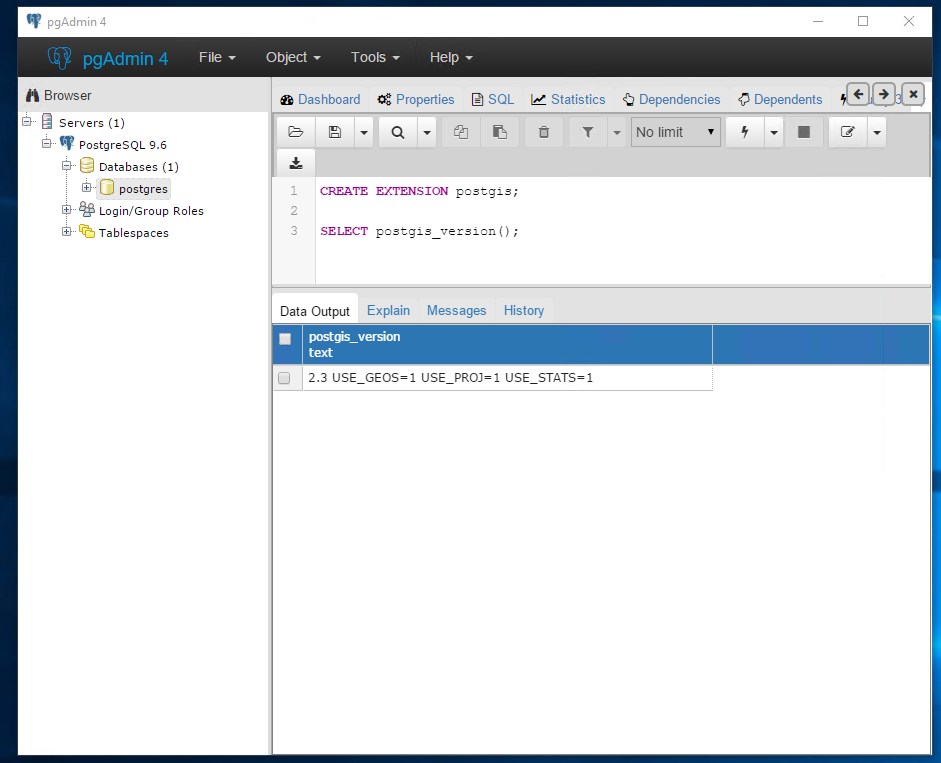
Task: Click the Clear/Edit pencil icon
Action: pyautogui.click(x=847, y=132)
